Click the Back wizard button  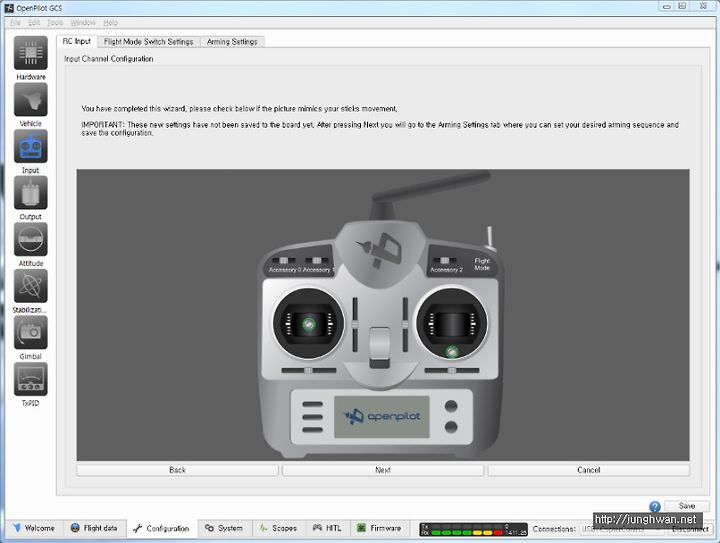click(x=177, y=470)
